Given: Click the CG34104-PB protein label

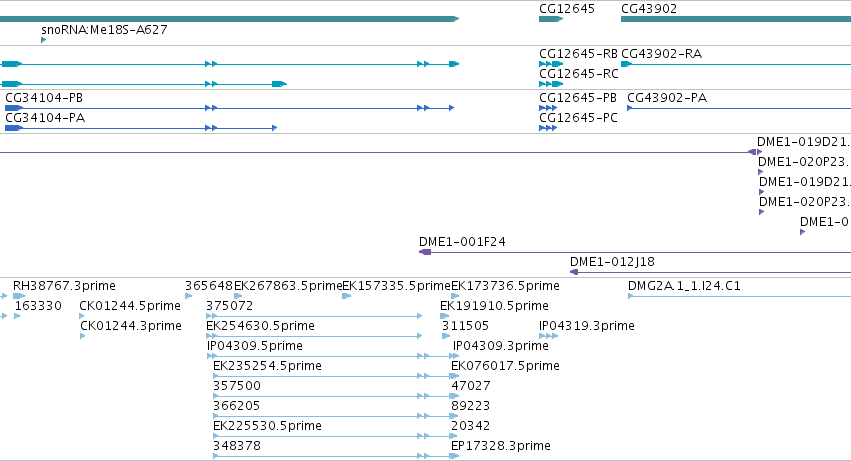Looking at the screenshot, I should [x=44, y=98].
